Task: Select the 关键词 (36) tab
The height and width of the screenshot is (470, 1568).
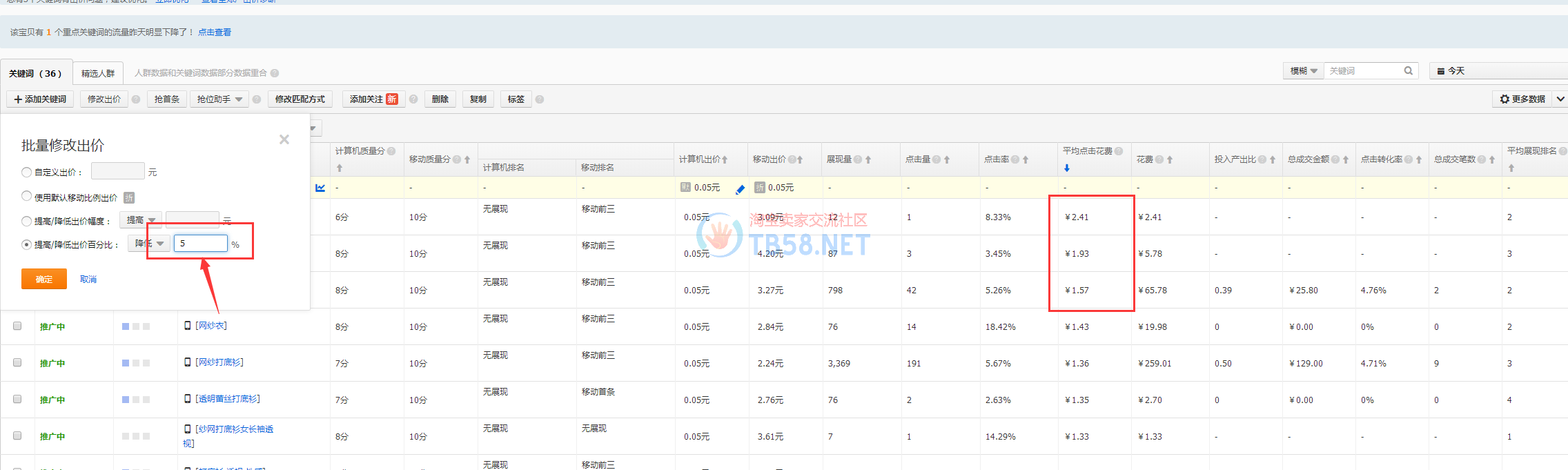Action: (x=35, y=73)
